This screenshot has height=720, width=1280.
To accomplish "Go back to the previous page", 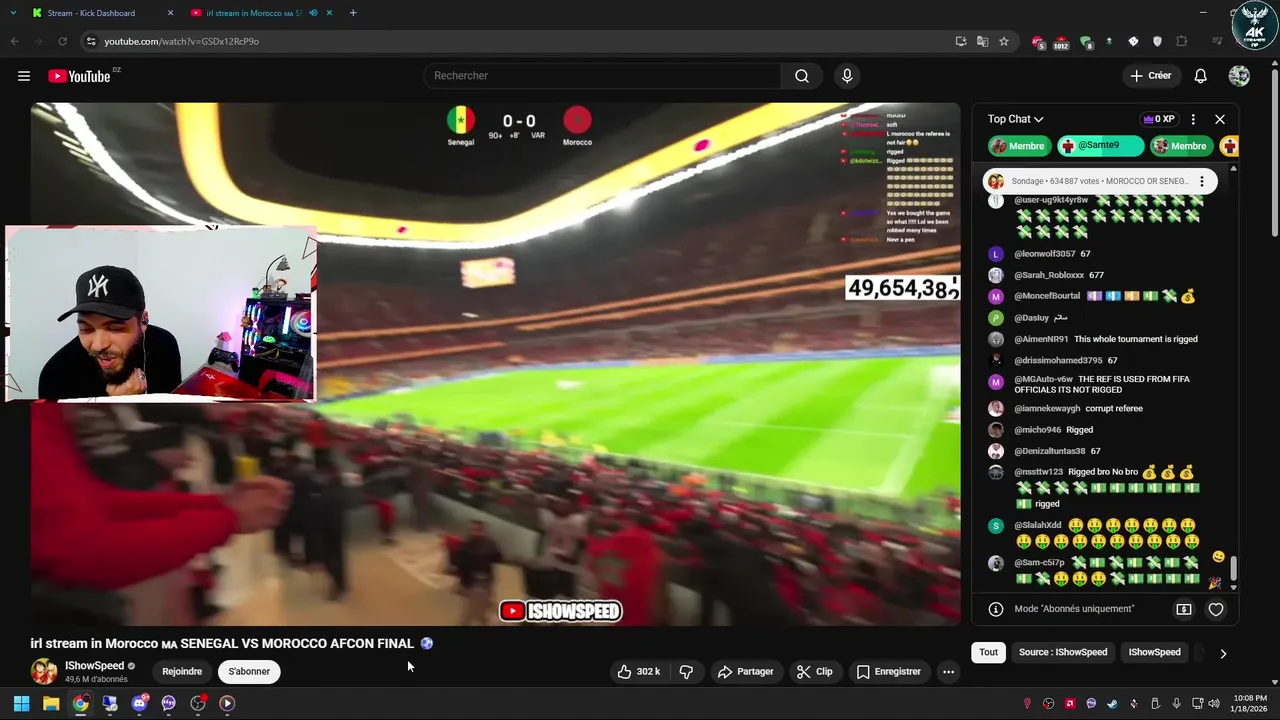I will pyautogui.click(x=14, y=41).
